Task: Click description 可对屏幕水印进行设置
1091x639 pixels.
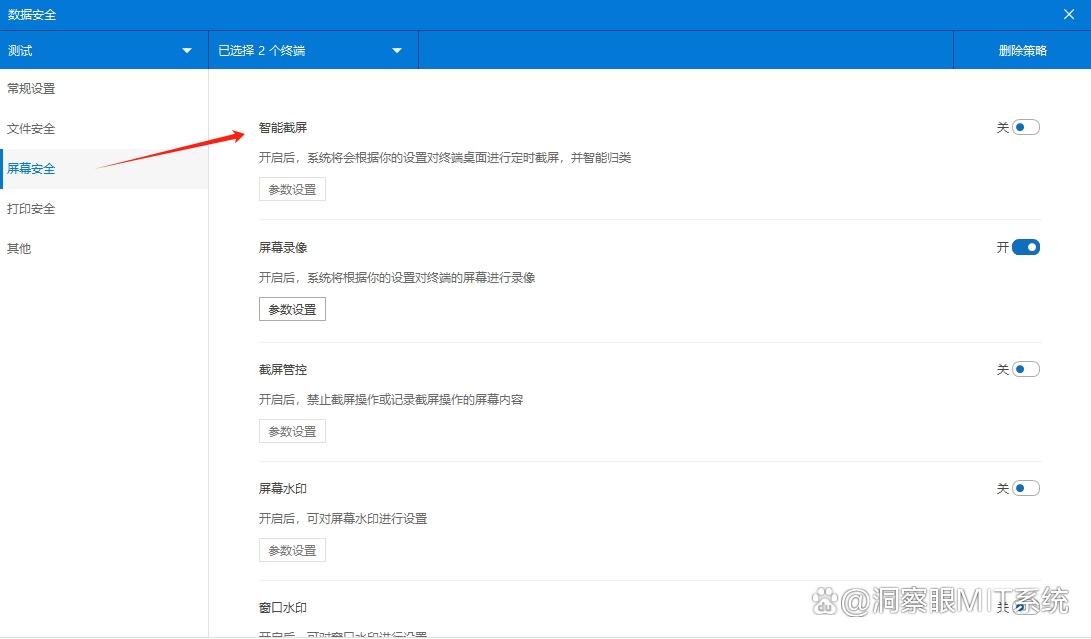Action: [x=367, y=518]
